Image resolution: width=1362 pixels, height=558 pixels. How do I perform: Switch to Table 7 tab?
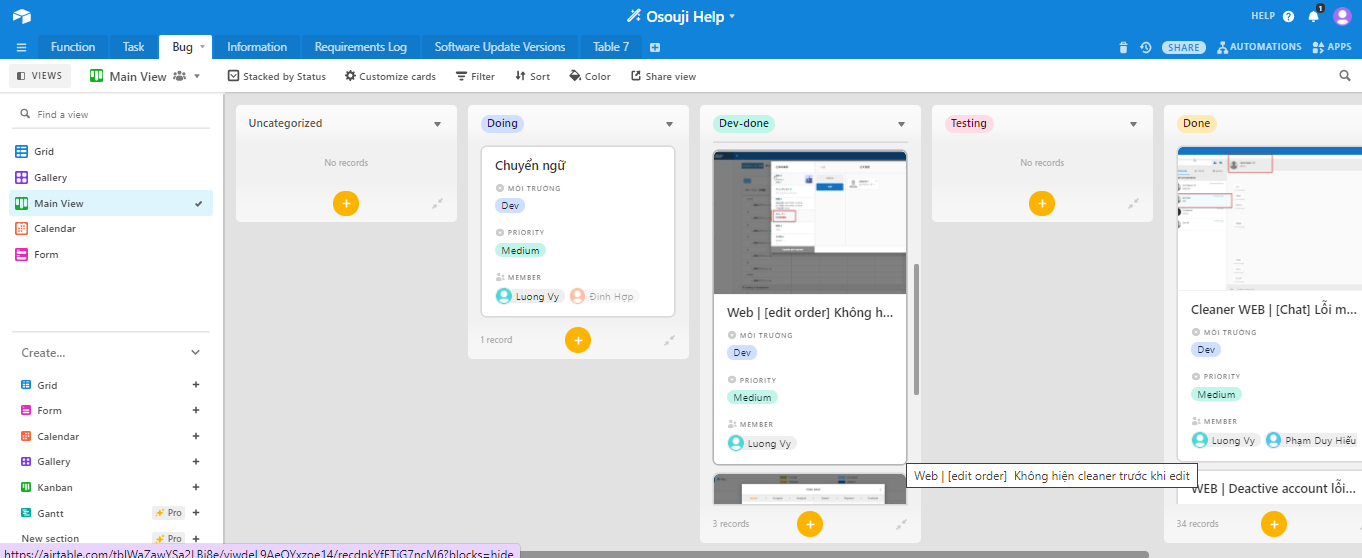point(611,47)
